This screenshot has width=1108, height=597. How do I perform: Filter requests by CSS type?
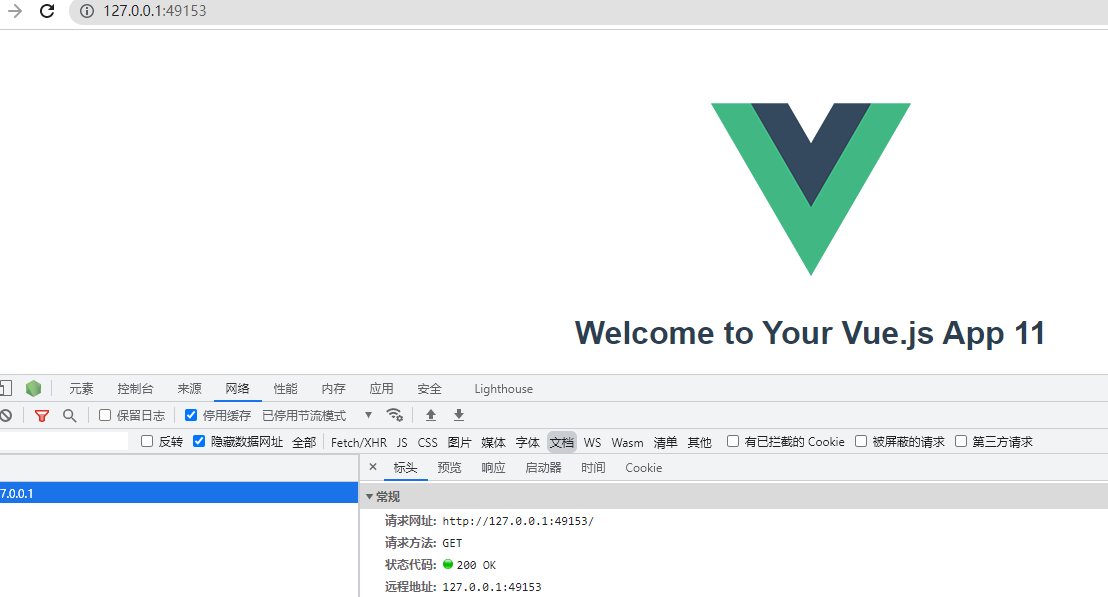428,442
